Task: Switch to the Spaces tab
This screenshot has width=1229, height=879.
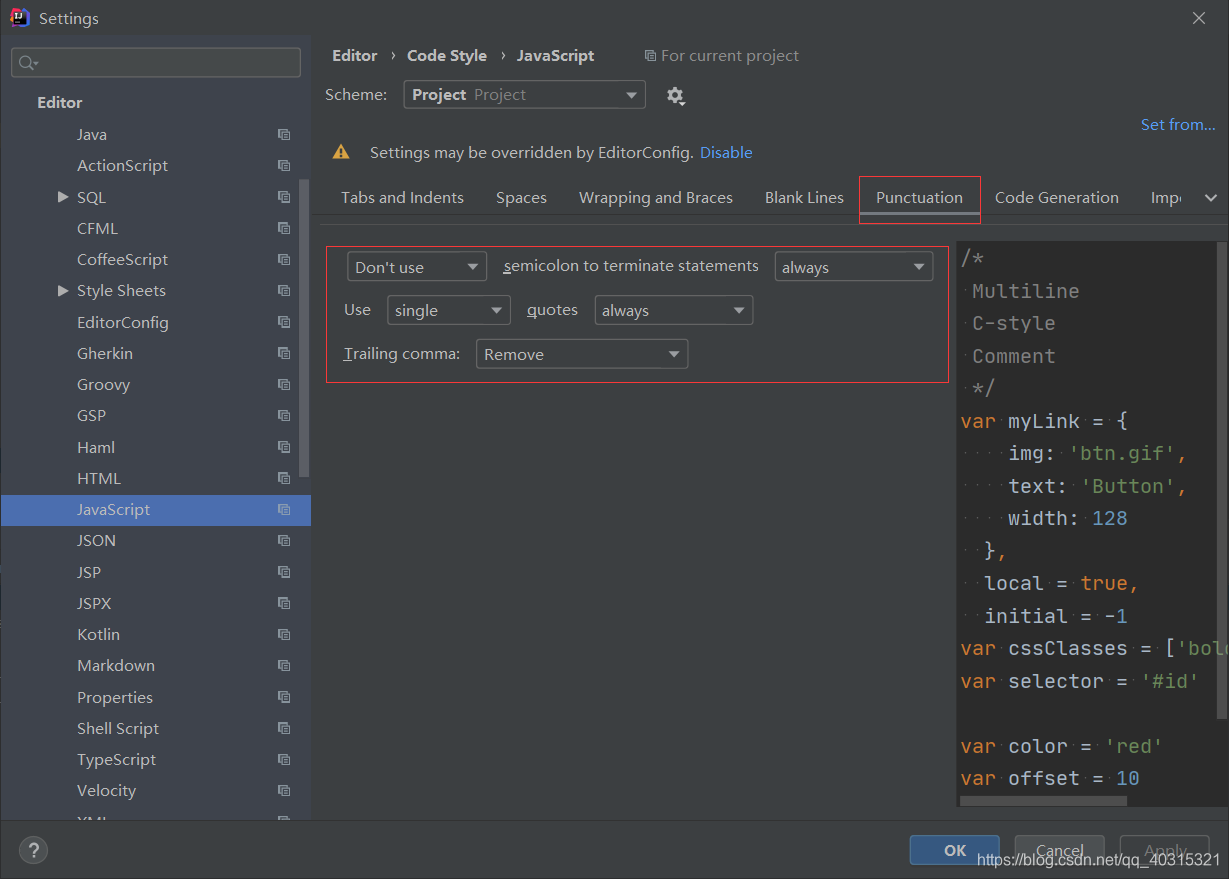Action: (x=521, y=197)
